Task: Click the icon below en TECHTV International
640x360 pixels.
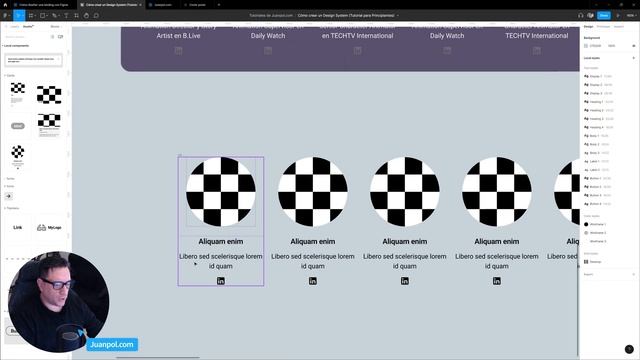Action: tap(358, 51)
